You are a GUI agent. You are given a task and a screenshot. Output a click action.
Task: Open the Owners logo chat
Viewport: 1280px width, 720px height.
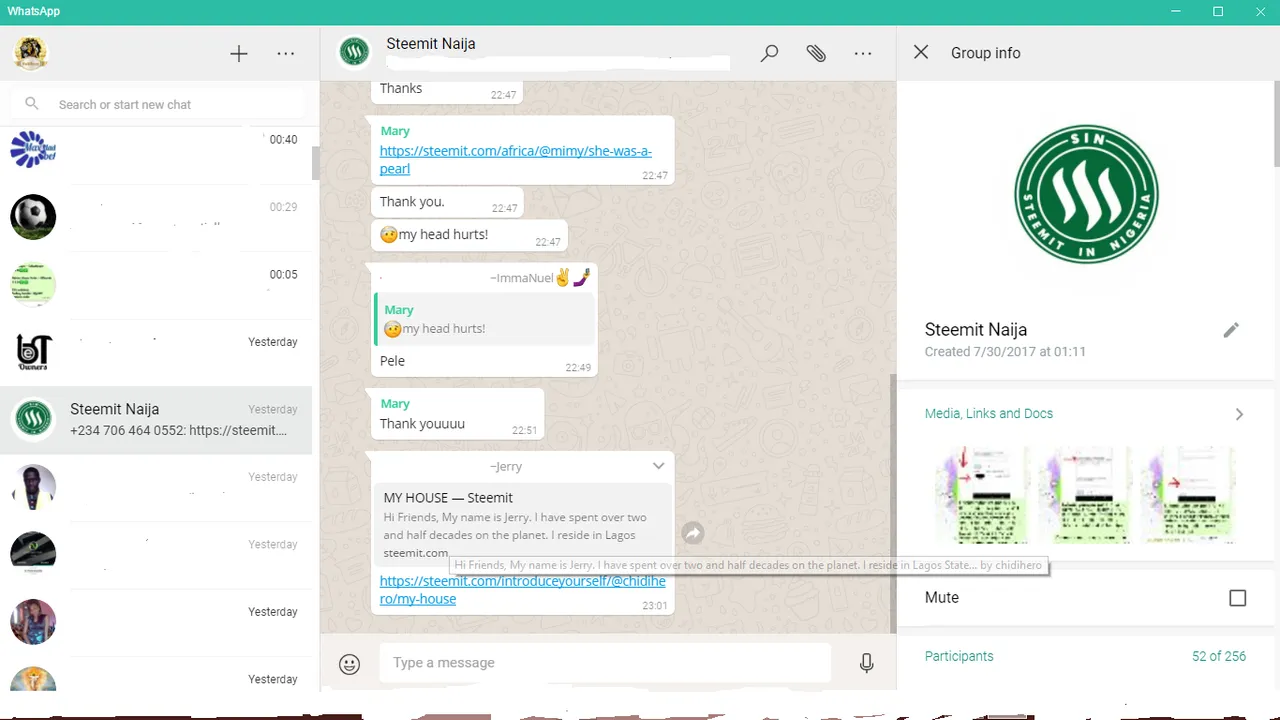click(x=33, y=352)
